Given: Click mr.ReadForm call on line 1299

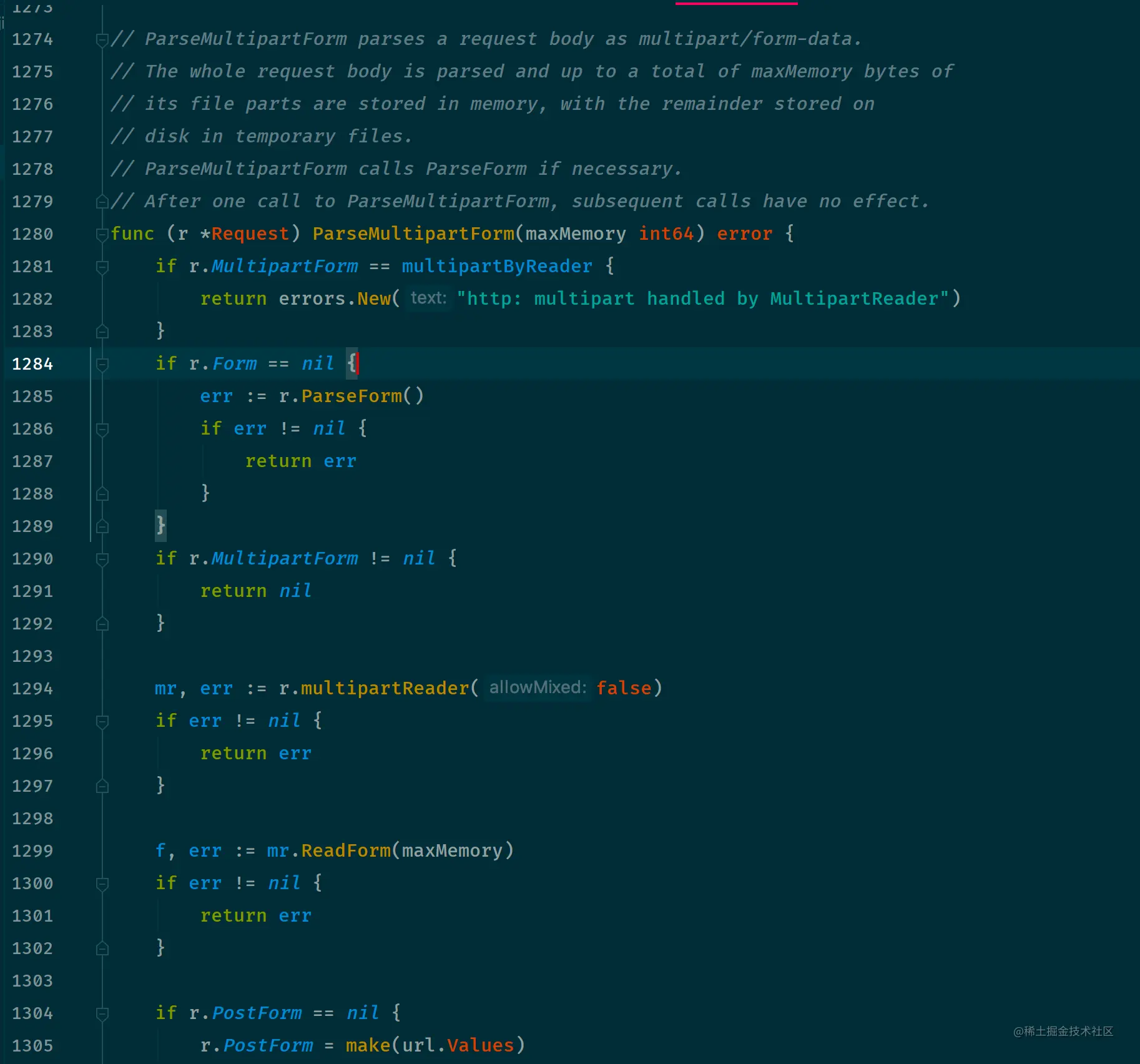Looking at the screenshot, I should (329, 850).
